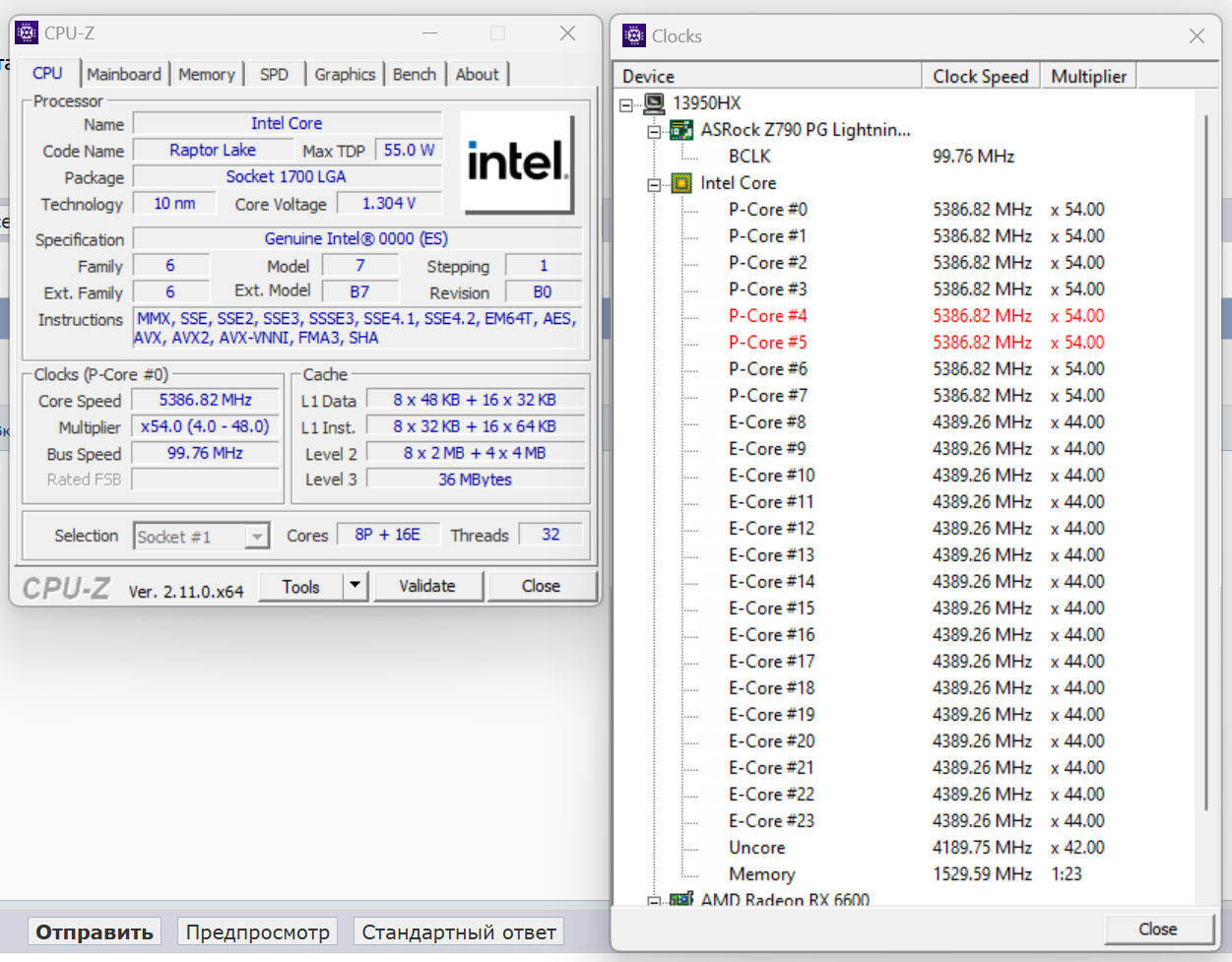Viewport: 1232px width, 962px height.
Task: Select the AMD Radeon RX 6600 card icon
Action: point(681,900)
